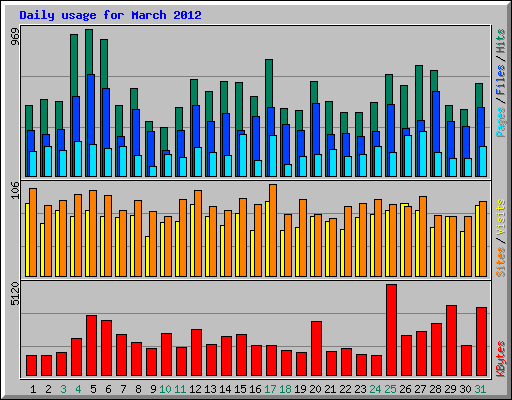Click the 969 hits axis label

click(15, 36)
